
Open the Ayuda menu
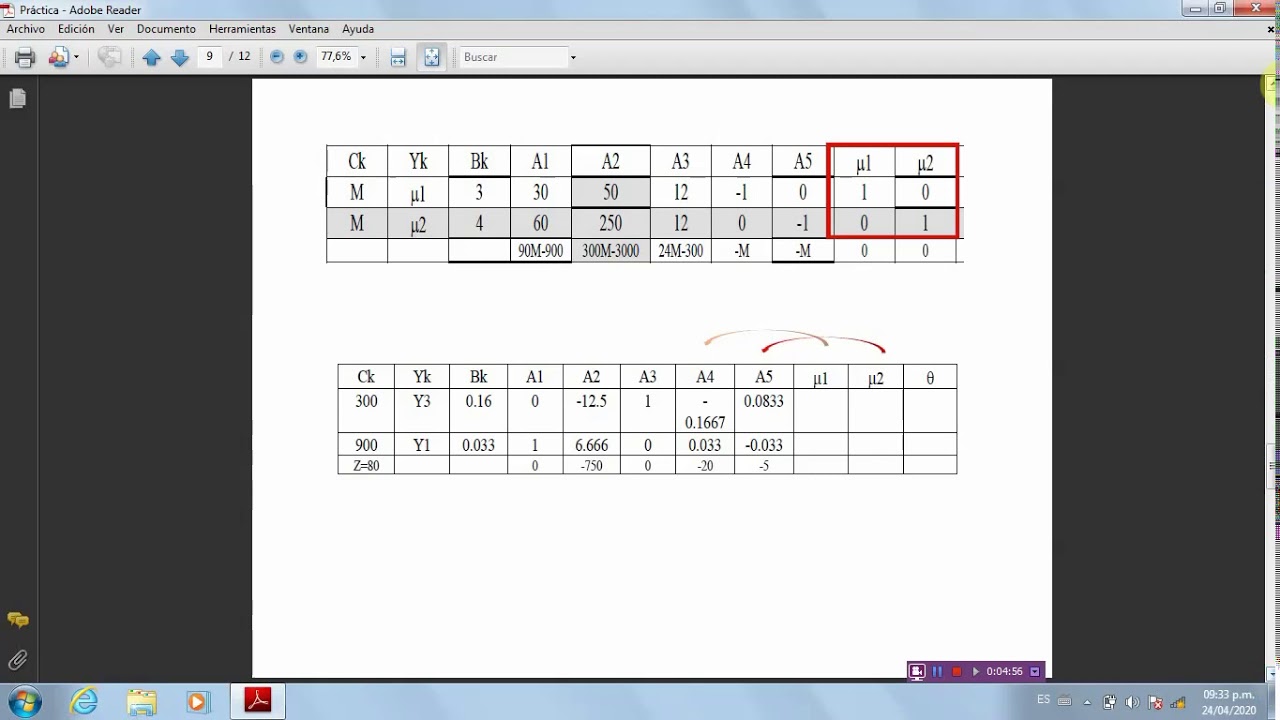358,29
